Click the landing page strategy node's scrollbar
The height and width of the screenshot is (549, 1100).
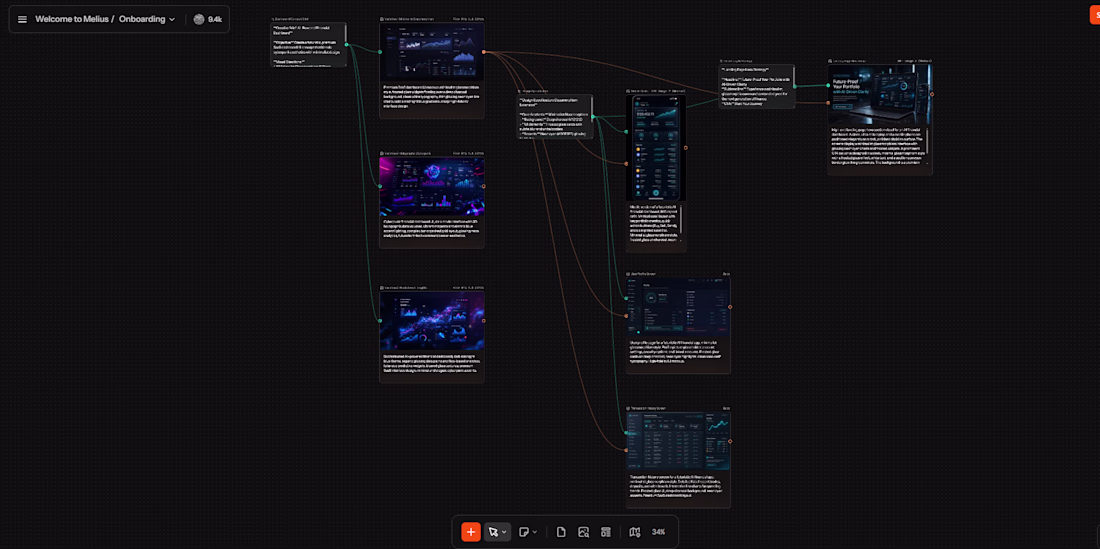[792, 76]
